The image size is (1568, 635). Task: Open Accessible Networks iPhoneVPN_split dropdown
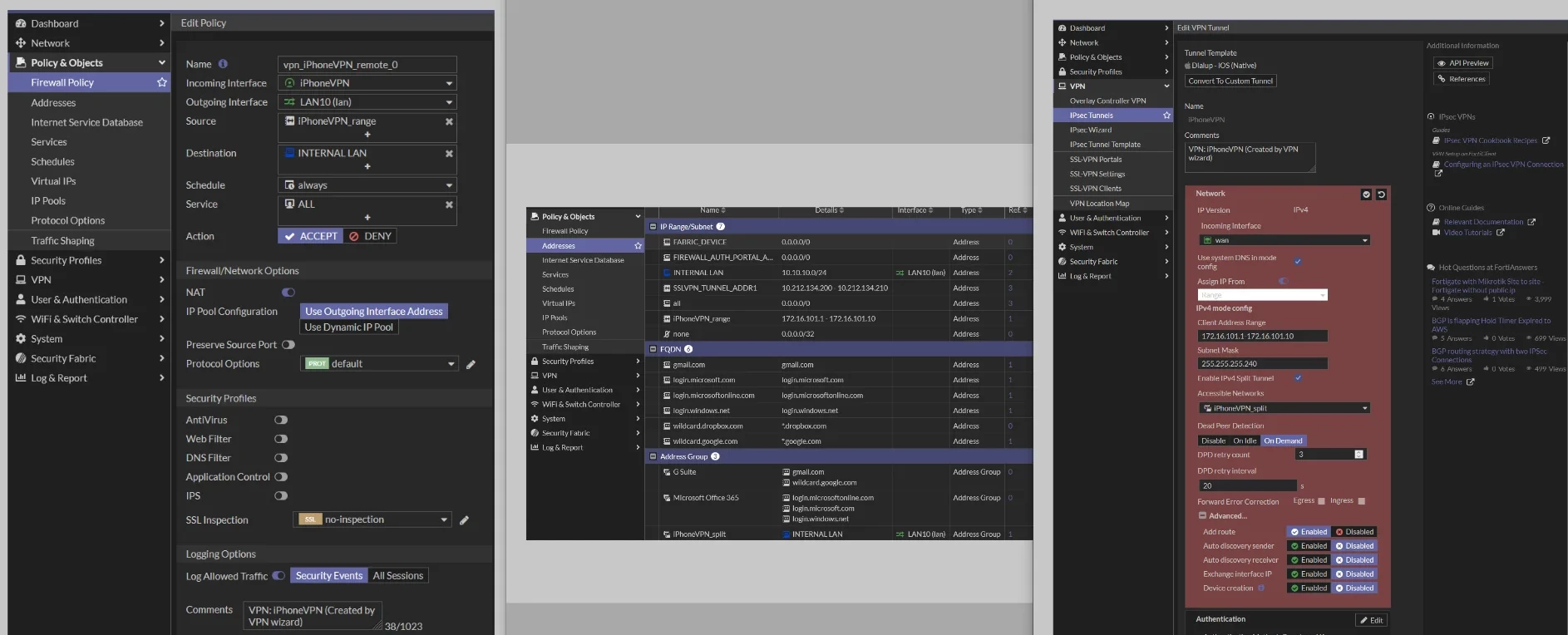click(1284, 408)
